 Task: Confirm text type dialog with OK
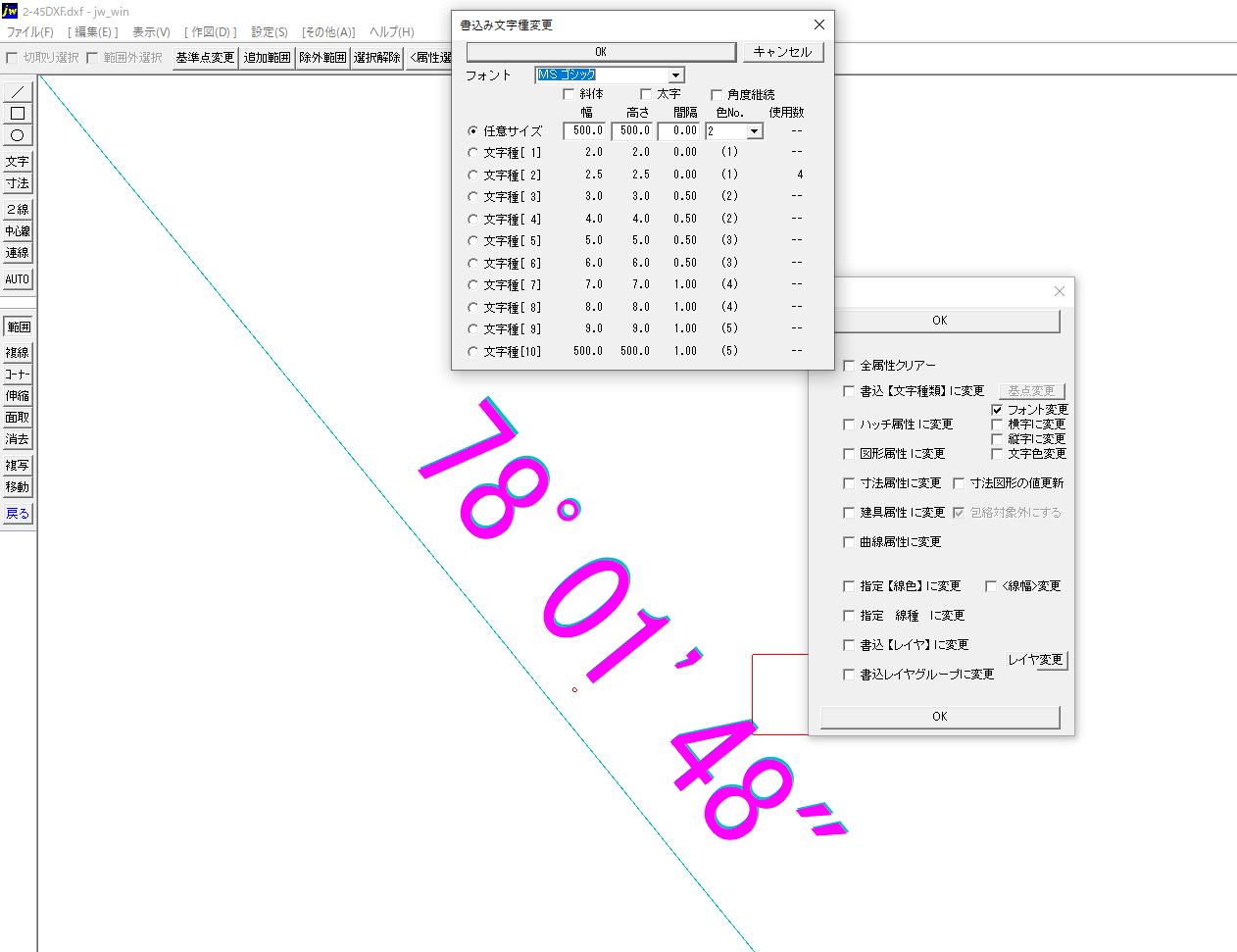pos(601,52)
